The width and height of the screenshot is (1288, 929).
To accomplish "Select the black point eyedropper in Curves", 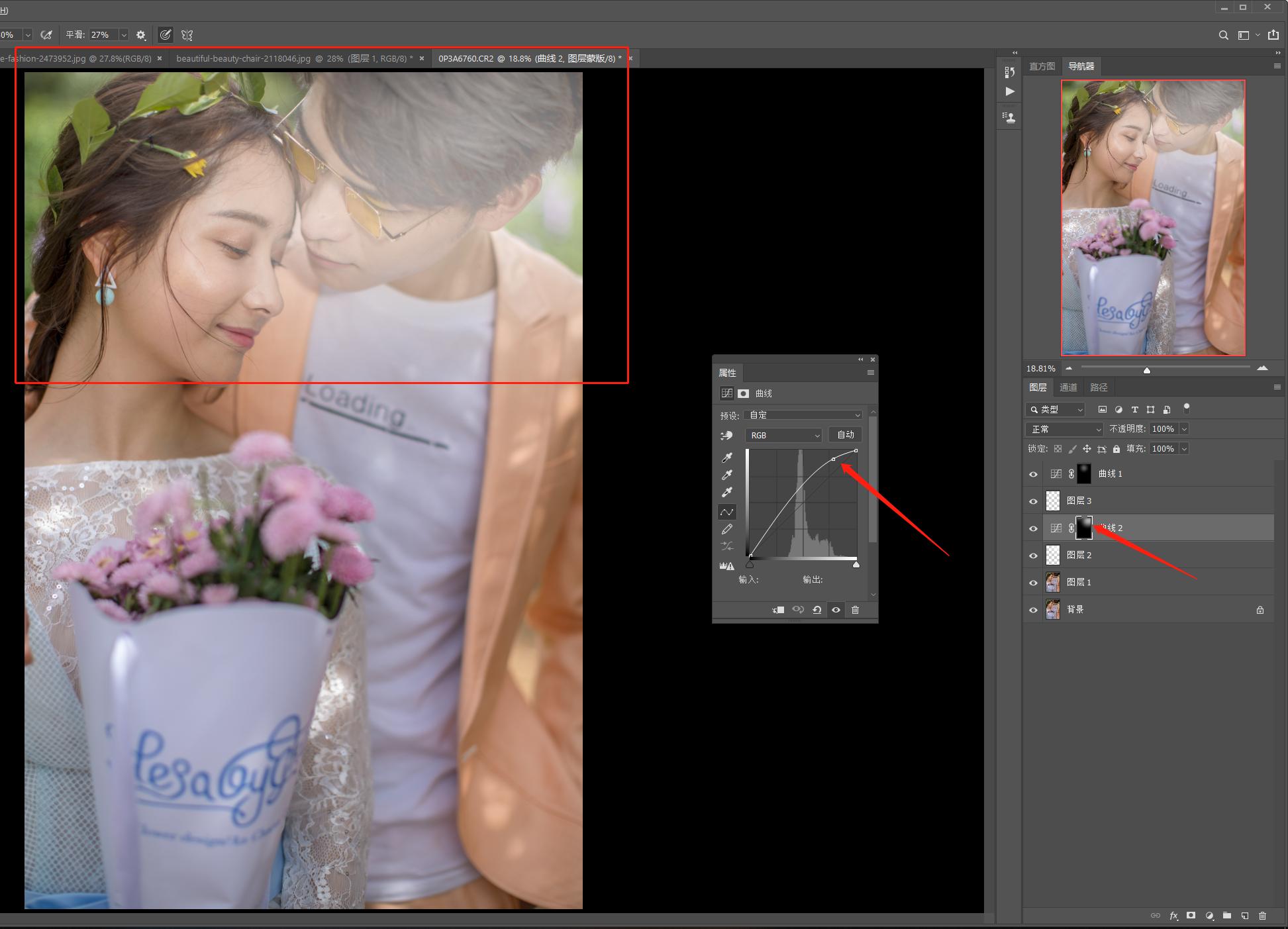I will (x=727, y=458).
